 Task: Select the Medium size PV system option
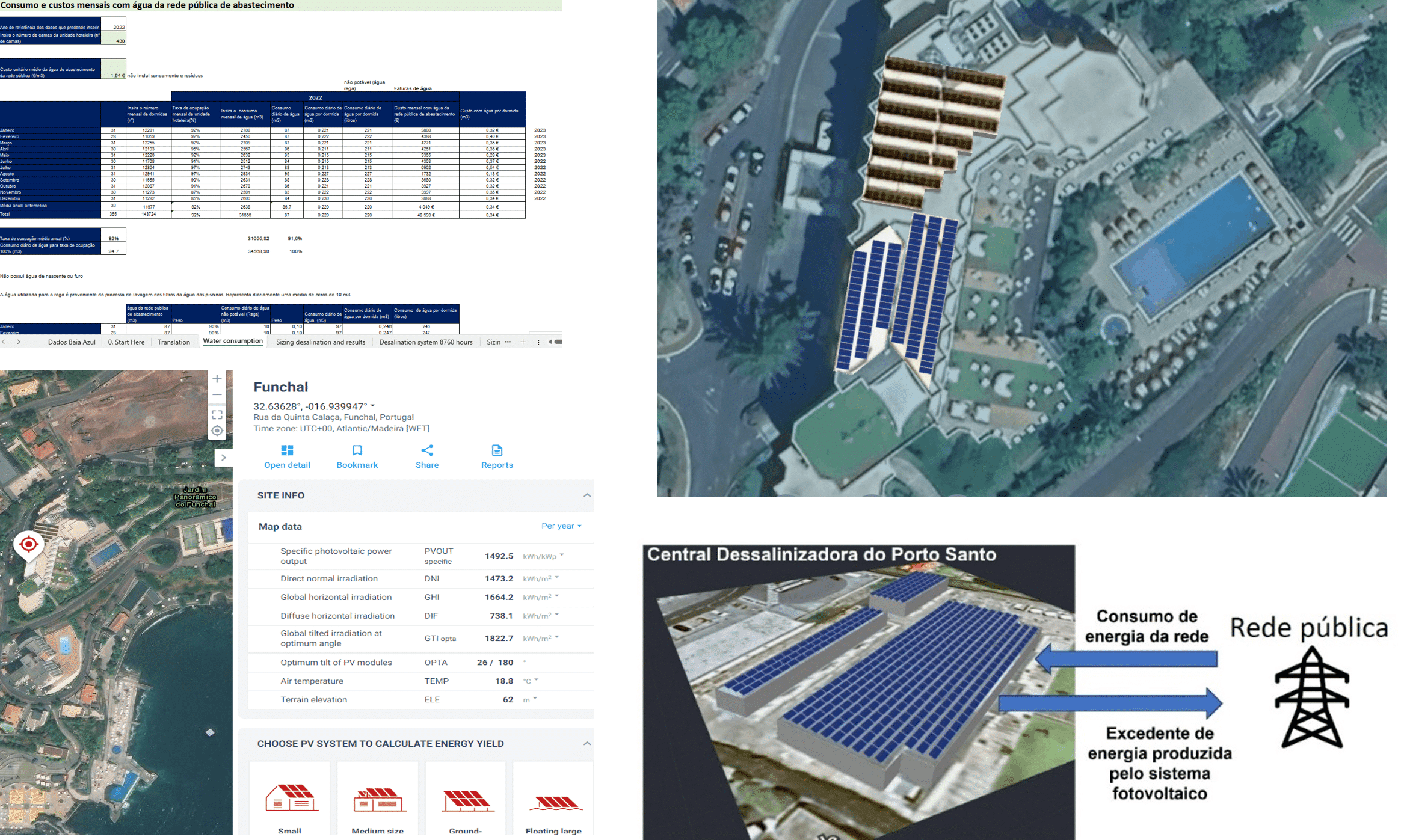pos(378,801)
